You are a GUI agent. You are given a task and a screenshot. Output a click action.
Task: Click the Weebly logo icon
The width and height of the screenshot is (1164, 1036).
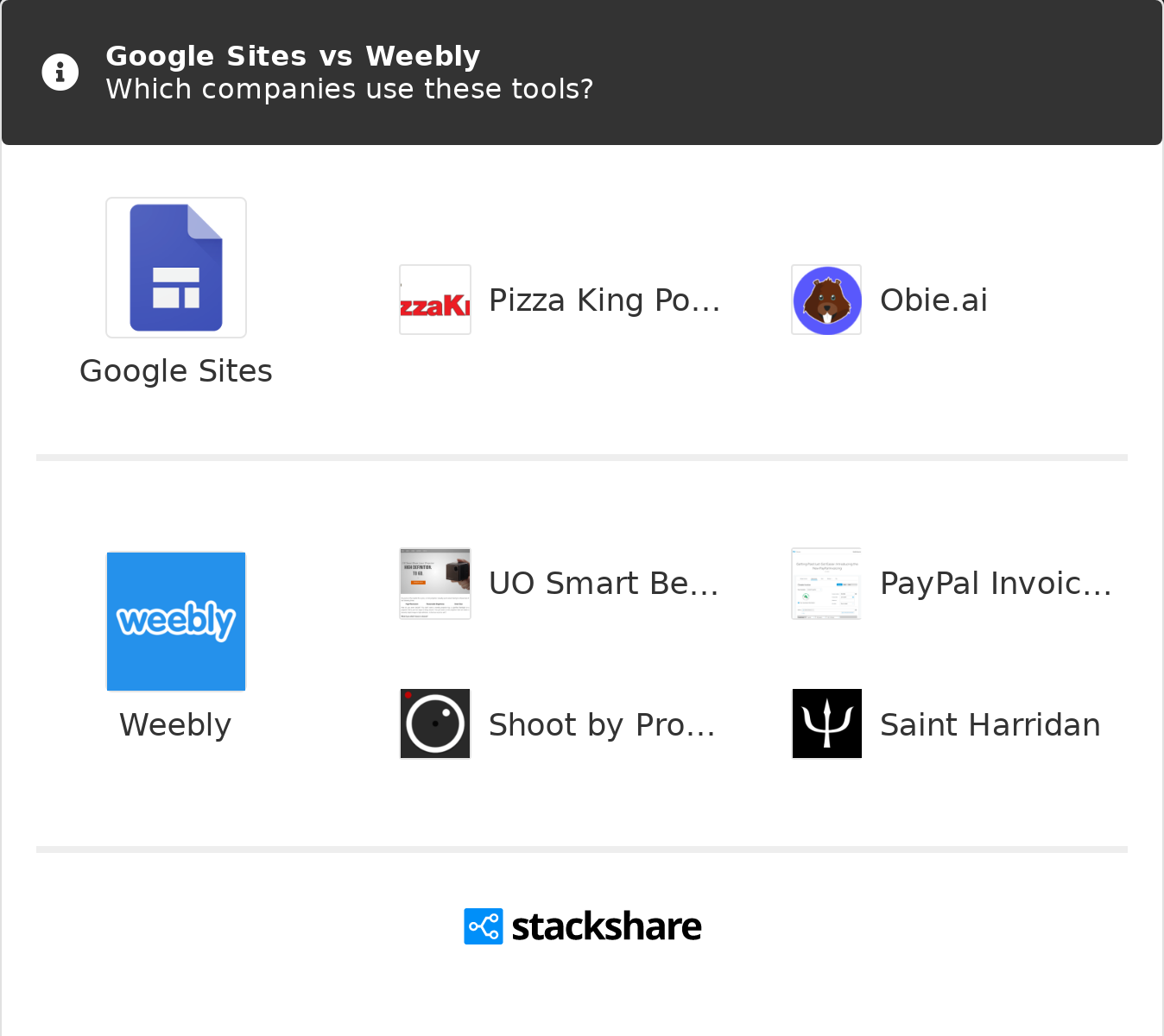(x=176, y=622)
